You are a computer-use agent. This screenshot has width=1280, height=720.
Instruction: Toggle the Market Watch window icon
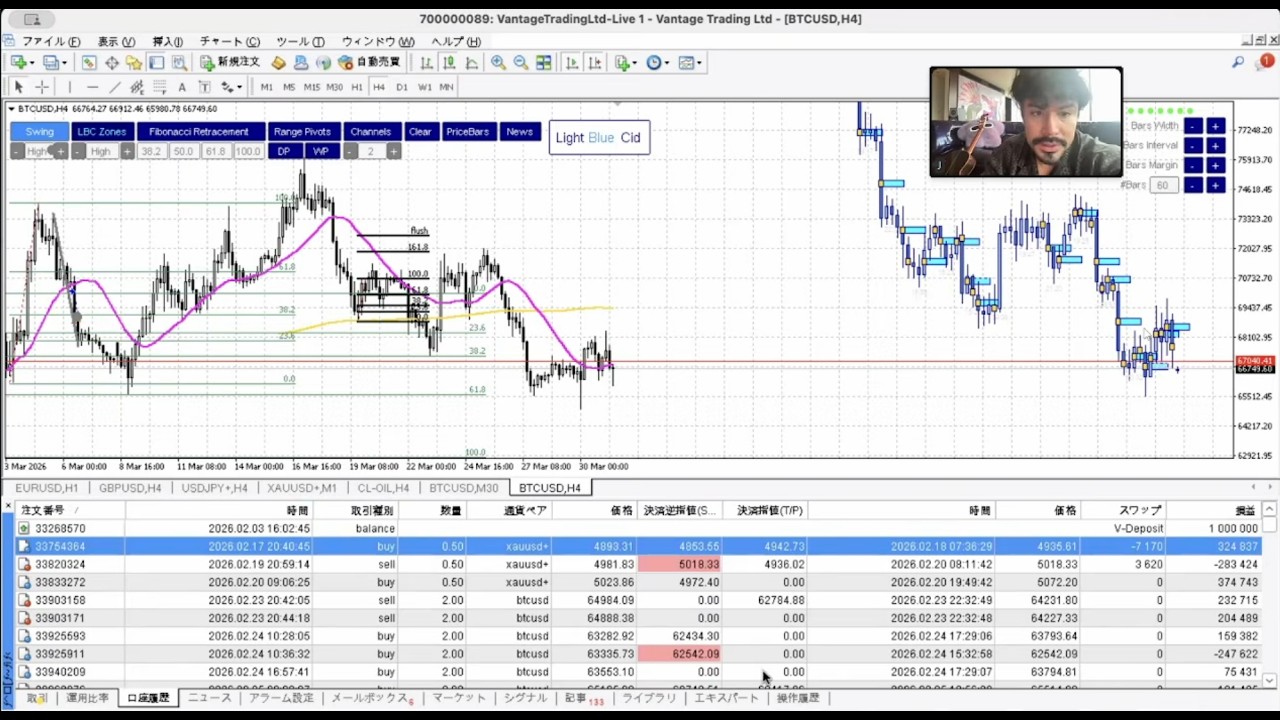pyautogui.click(x=89, y=62)
